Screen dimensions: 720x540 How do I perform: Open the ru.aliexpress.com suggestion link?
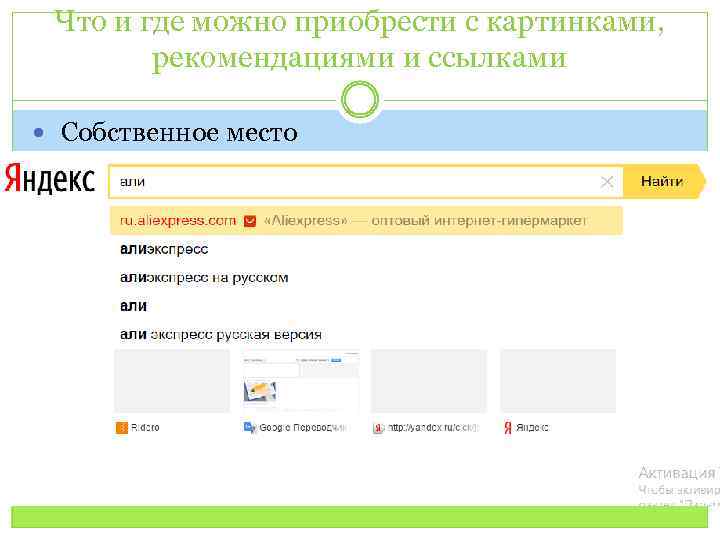point(178,221)
